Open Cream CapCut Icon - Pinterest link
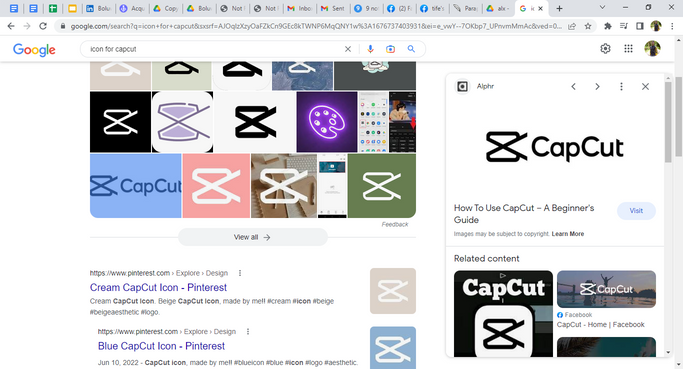This screenshot has height=369, width=683. tap(158, 288)
